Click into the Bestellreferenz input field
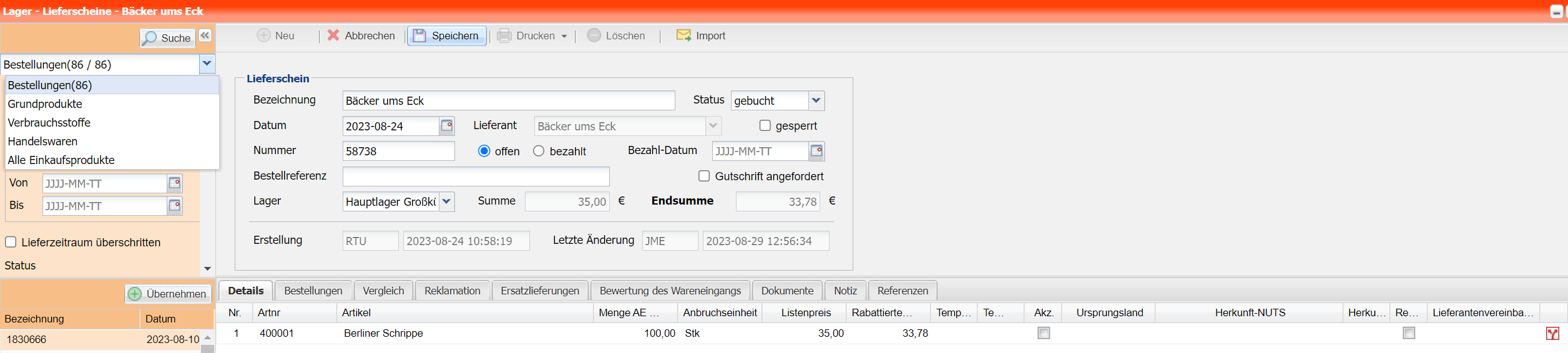The width and height of the screenshot is (1568, 353). coord(476,176)
